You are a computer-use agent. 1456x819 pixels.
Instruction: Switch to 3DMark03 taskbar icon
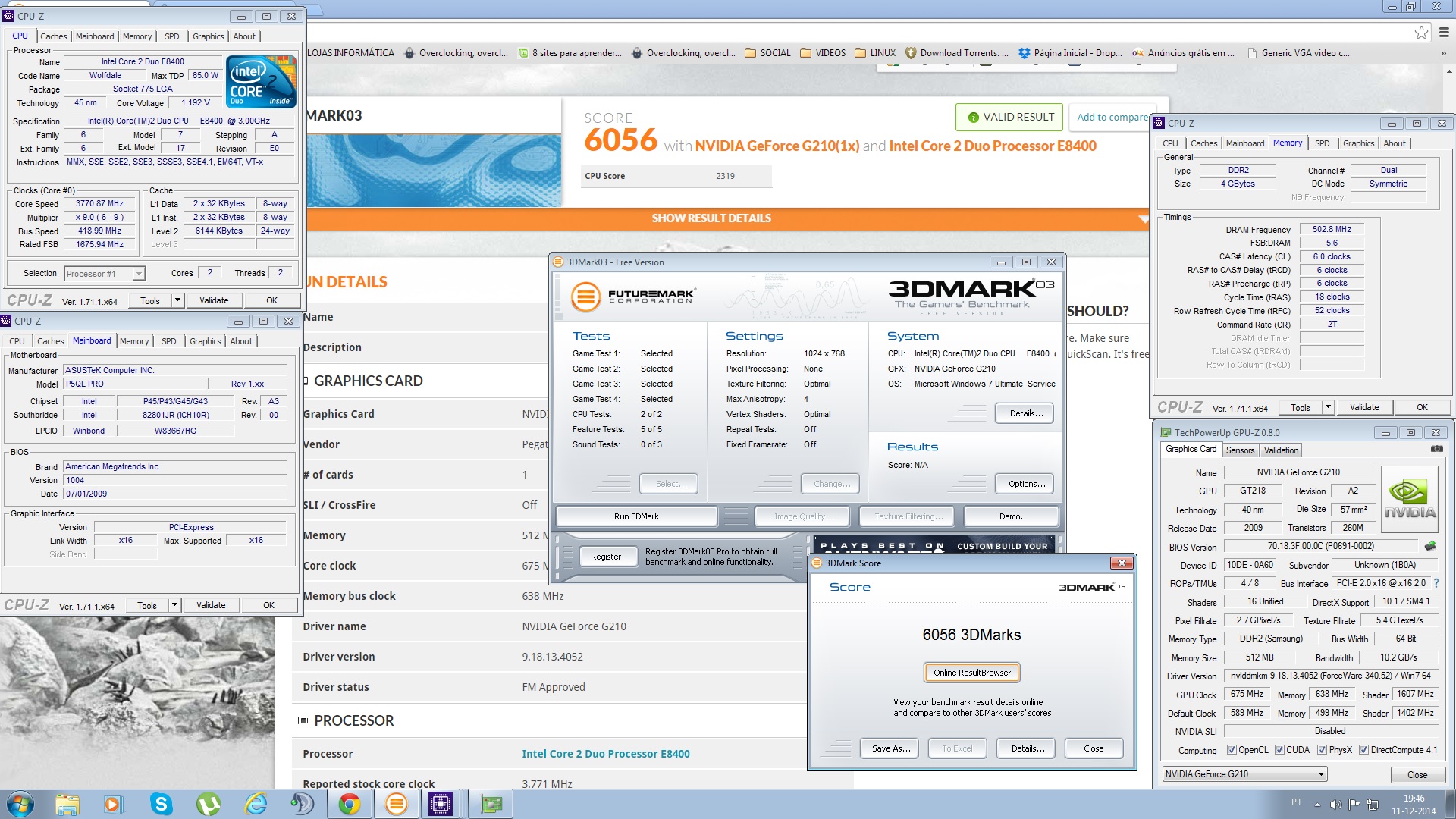coord(396,804)
